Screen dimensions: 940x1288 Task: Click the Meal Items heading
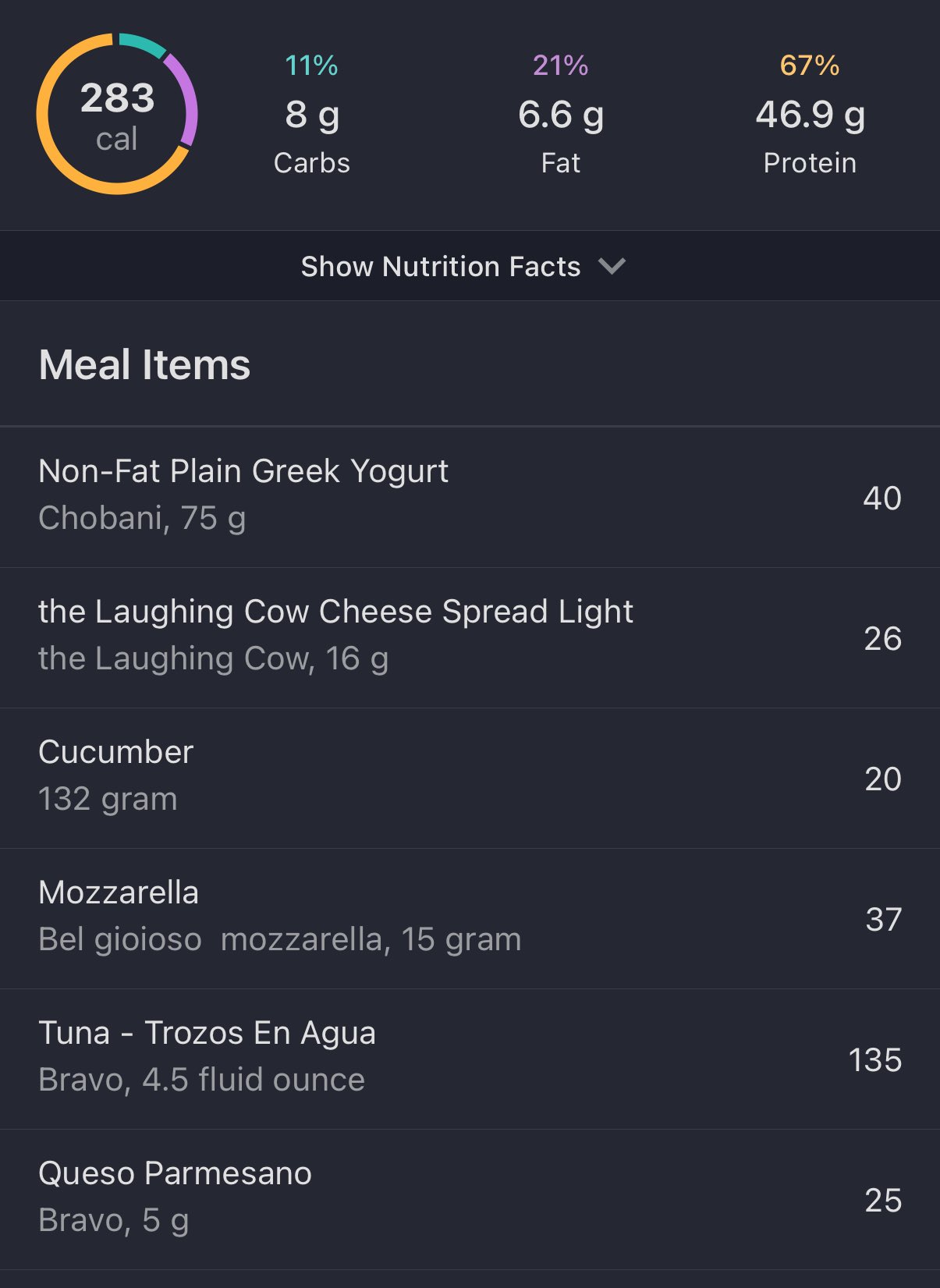[x=144, y=364]
